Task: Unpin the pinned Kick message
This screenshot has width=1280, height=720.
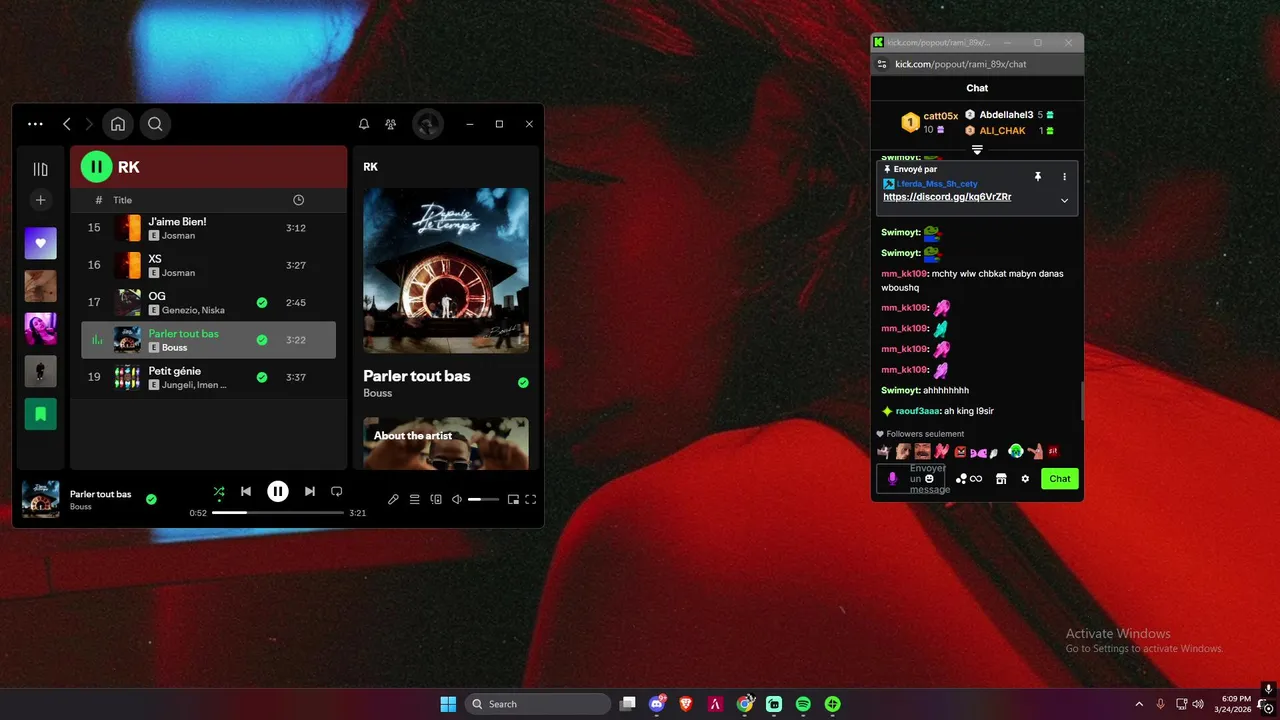Action: point(1038,176)
